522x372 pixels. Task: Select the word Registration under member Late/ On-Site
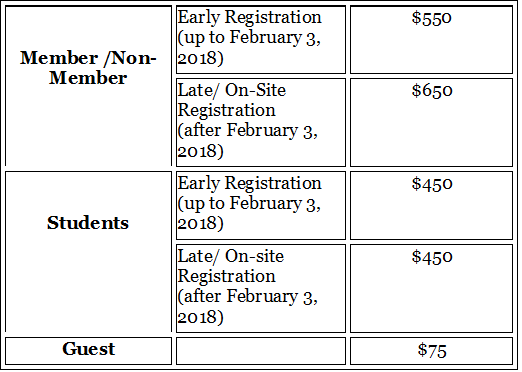coord(226,111)
